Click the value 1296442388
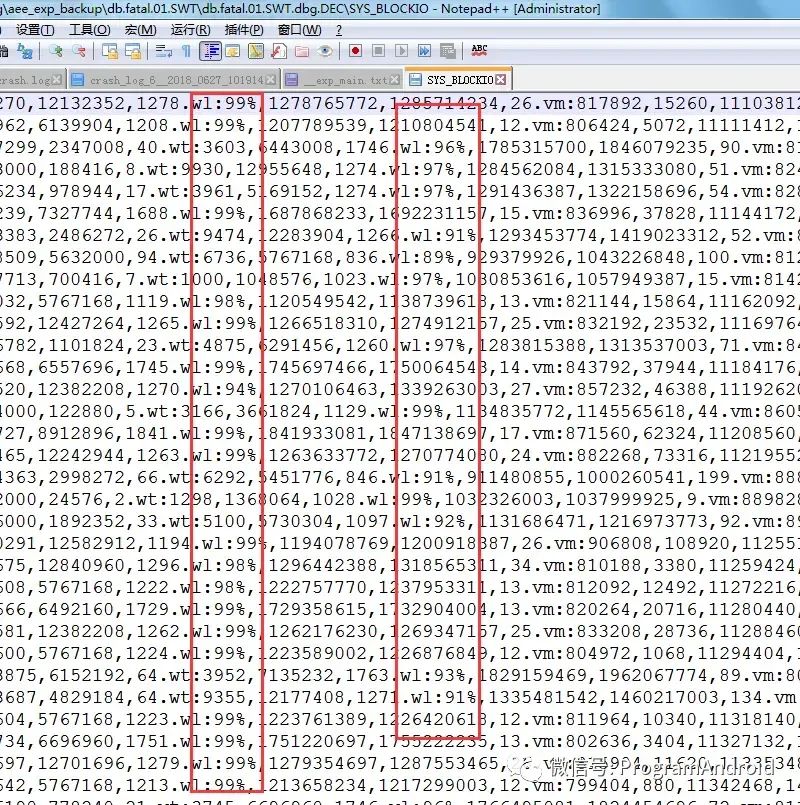This screenshot has height=805, width=800. point(323,566)
